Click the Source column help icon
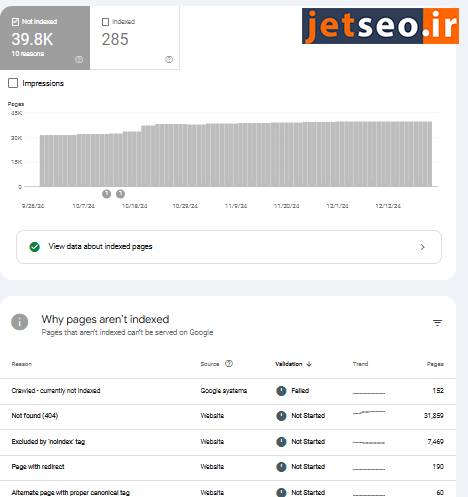The height and width of the screenshot is (497, 468). (229, 364)
